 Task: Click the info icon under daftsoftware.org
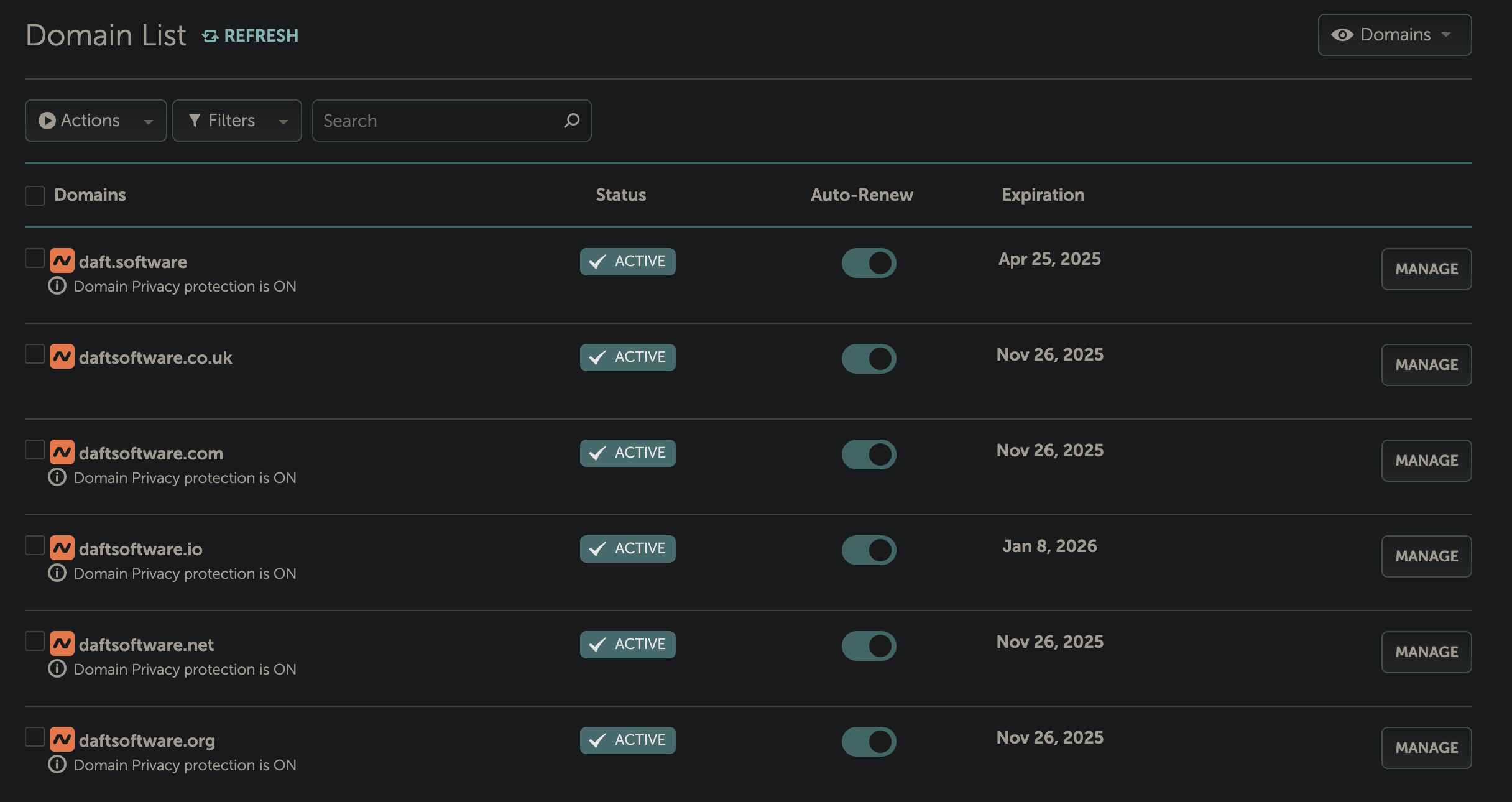57,765
